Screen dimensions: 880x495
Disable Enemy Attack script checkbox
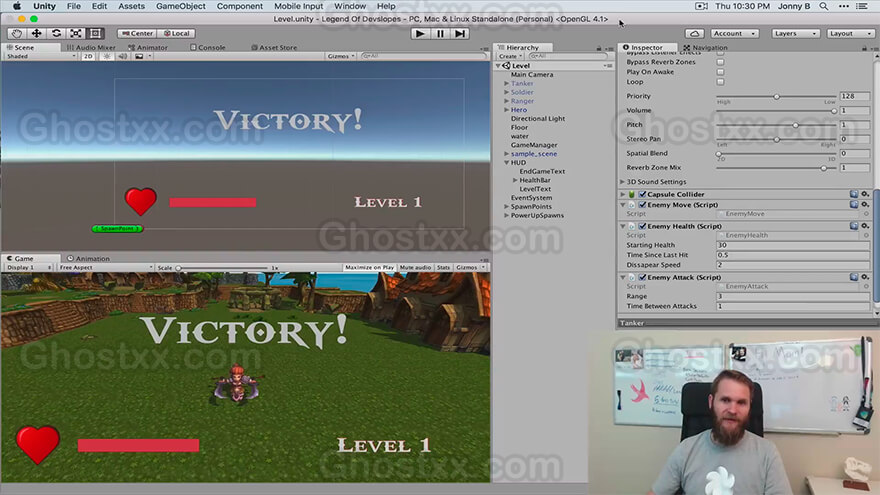643,277
